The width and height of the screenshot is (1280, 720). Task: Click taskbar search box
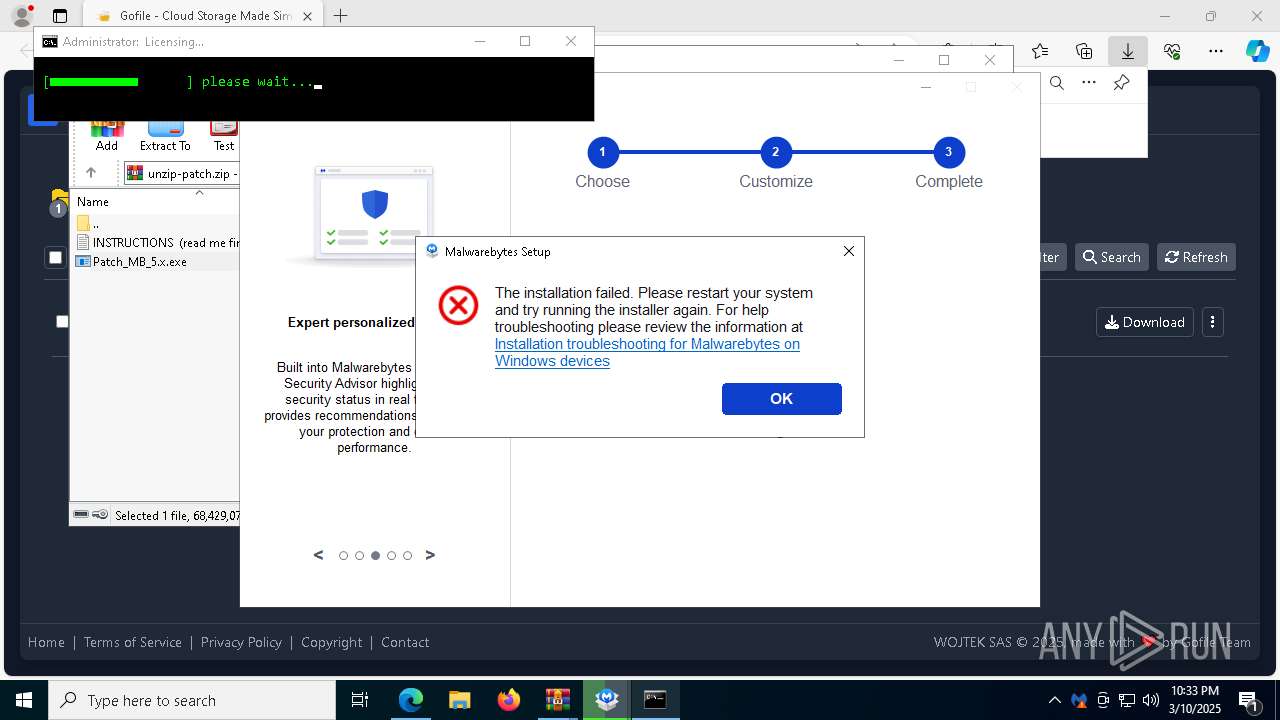[192, 700]
